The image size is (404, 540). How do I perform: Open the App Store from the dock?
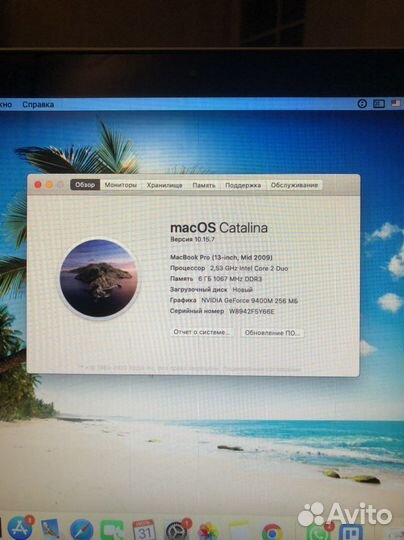pyautogui.click(x=20, y=529)
